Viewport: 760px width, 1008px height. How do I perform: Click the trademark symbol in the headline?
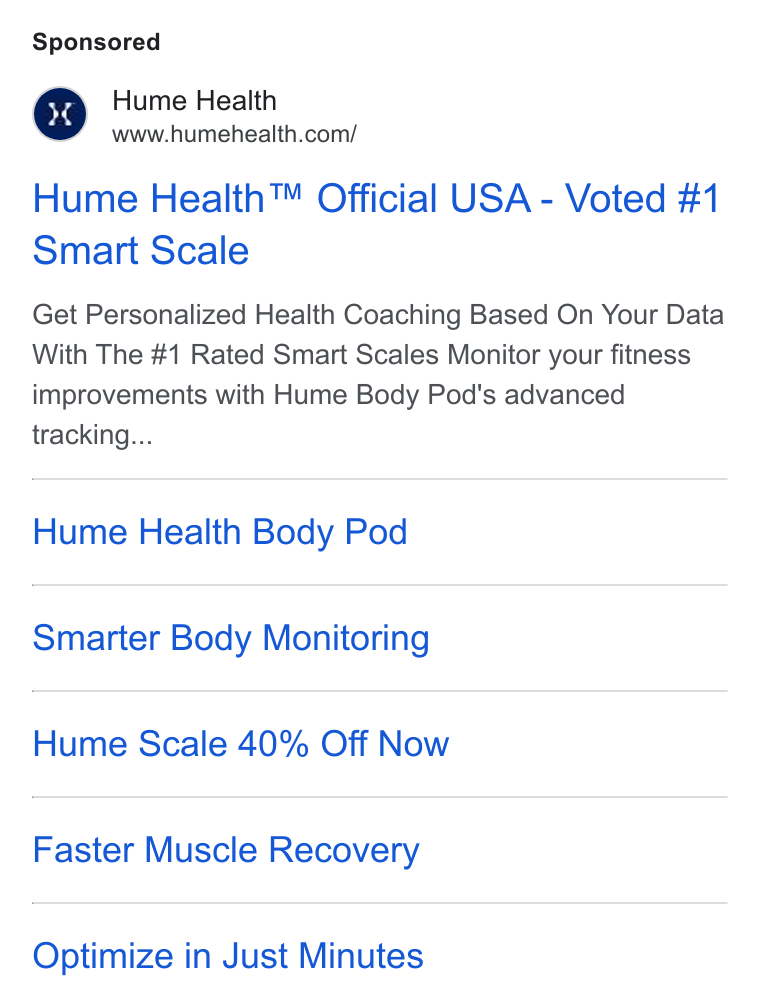(283, 192)
